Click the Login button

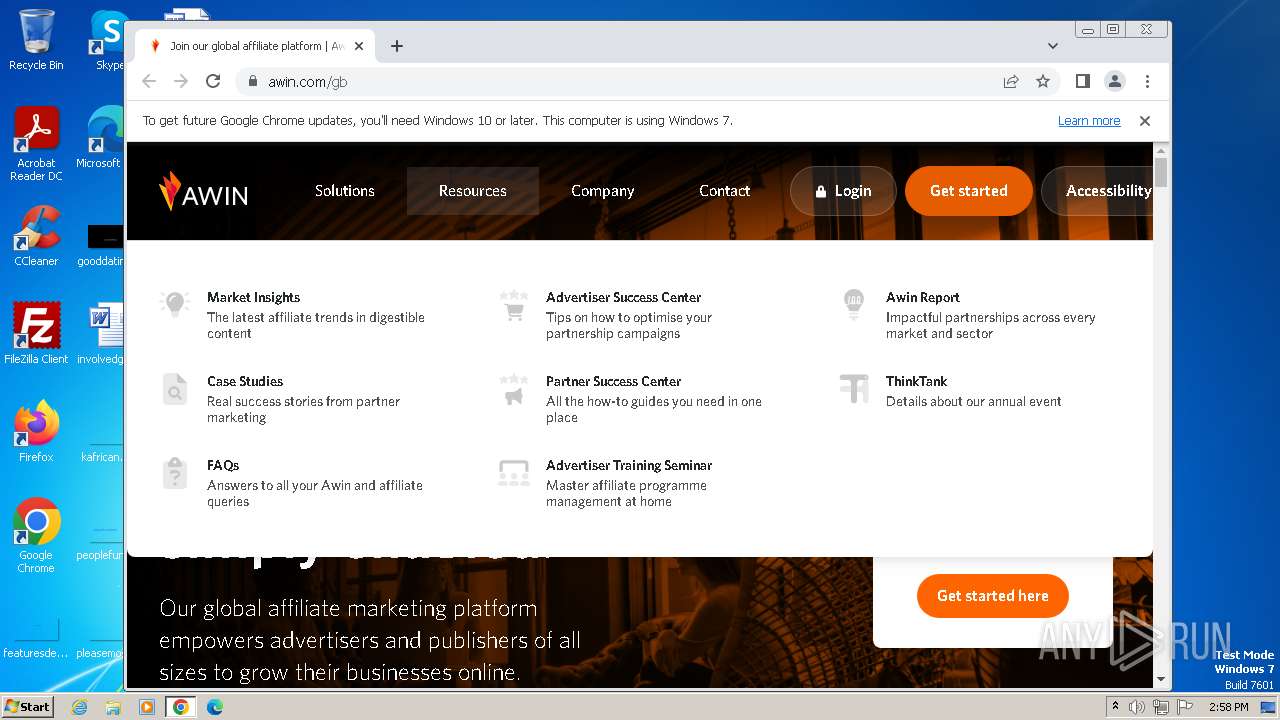click(843, 191)
